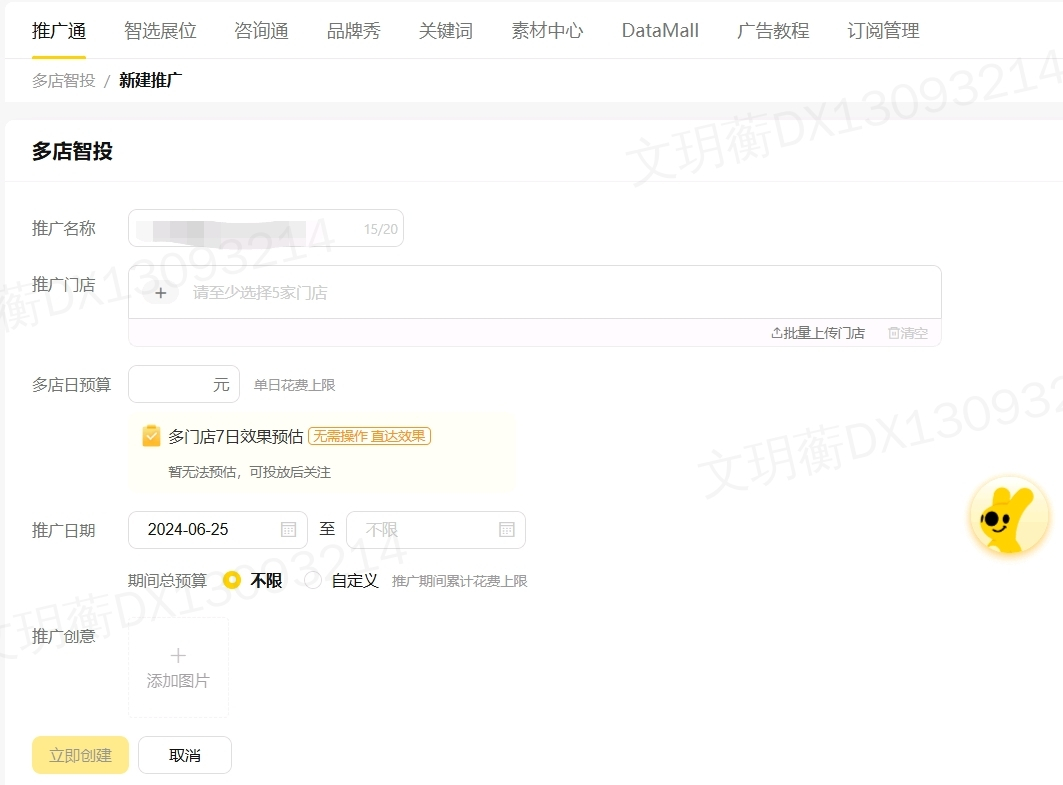
Task: Open the 推广通 tab
Action: 59,31
